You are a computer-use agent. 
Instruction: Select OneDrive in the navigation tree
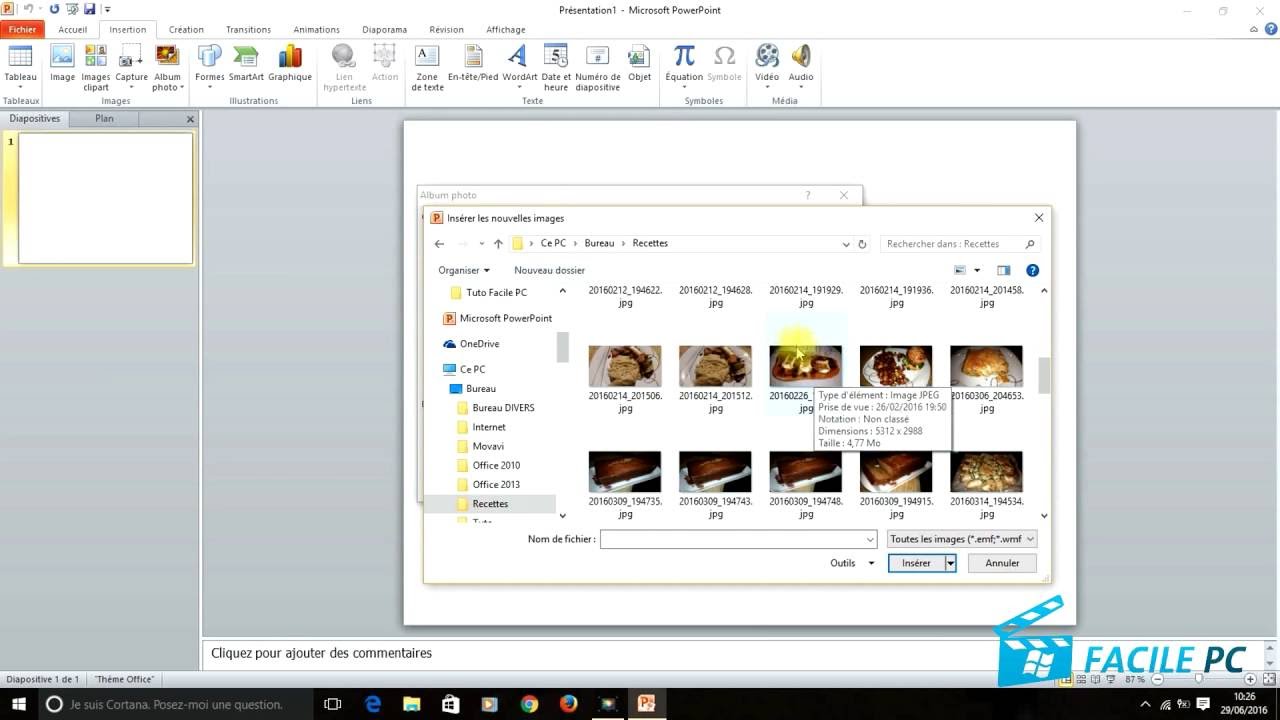(x=479, y=344)
